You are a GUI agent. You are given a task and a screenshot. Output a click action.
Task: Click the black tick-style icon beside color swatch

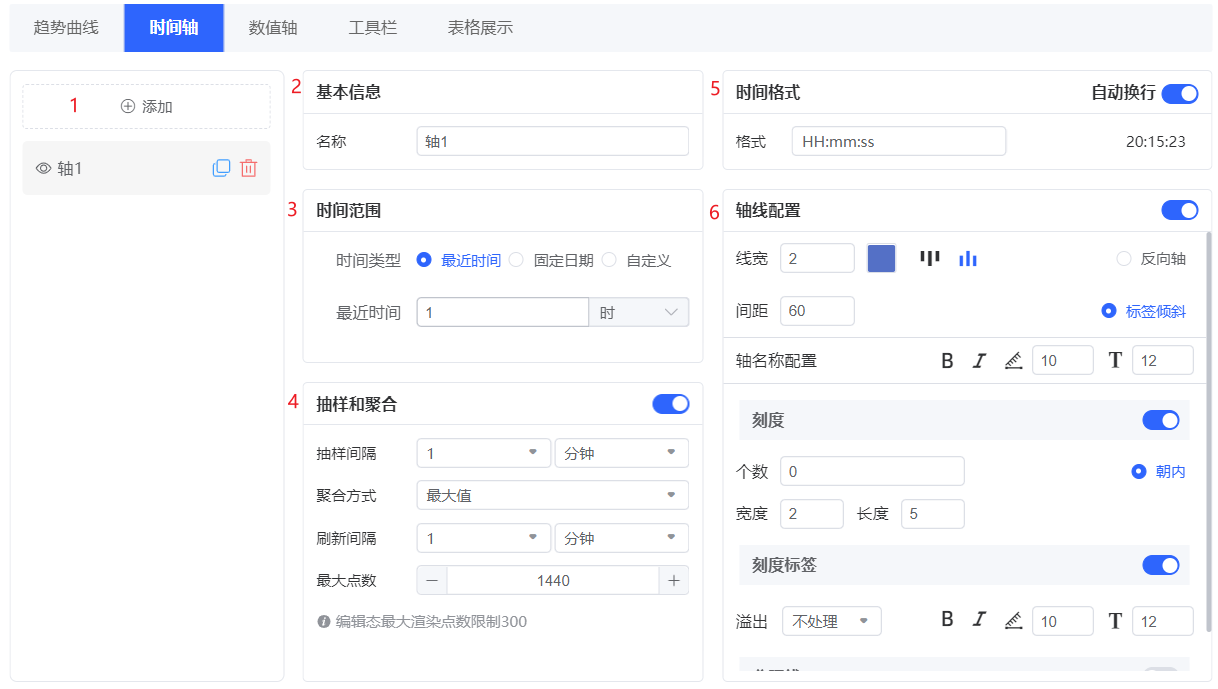click(930, 259)
